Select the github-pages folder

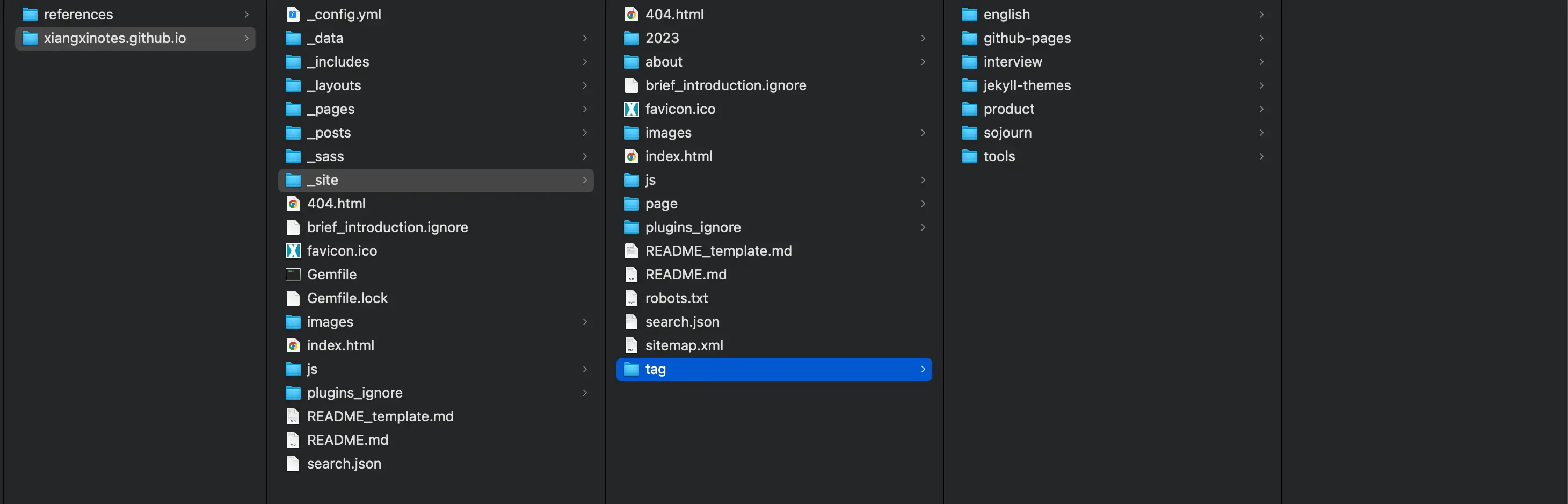[x=1026, y=38]
